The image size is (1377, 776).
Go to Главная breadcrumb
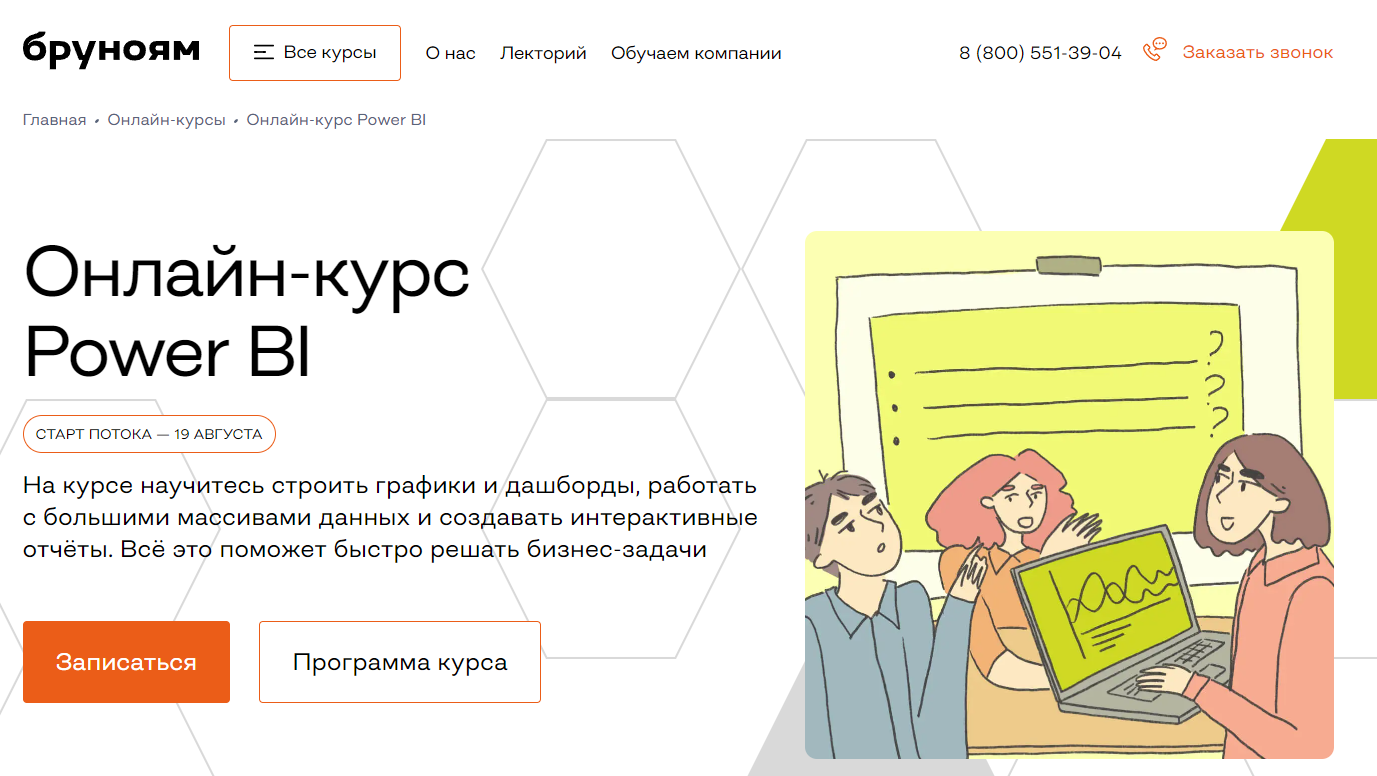[55, 120]
